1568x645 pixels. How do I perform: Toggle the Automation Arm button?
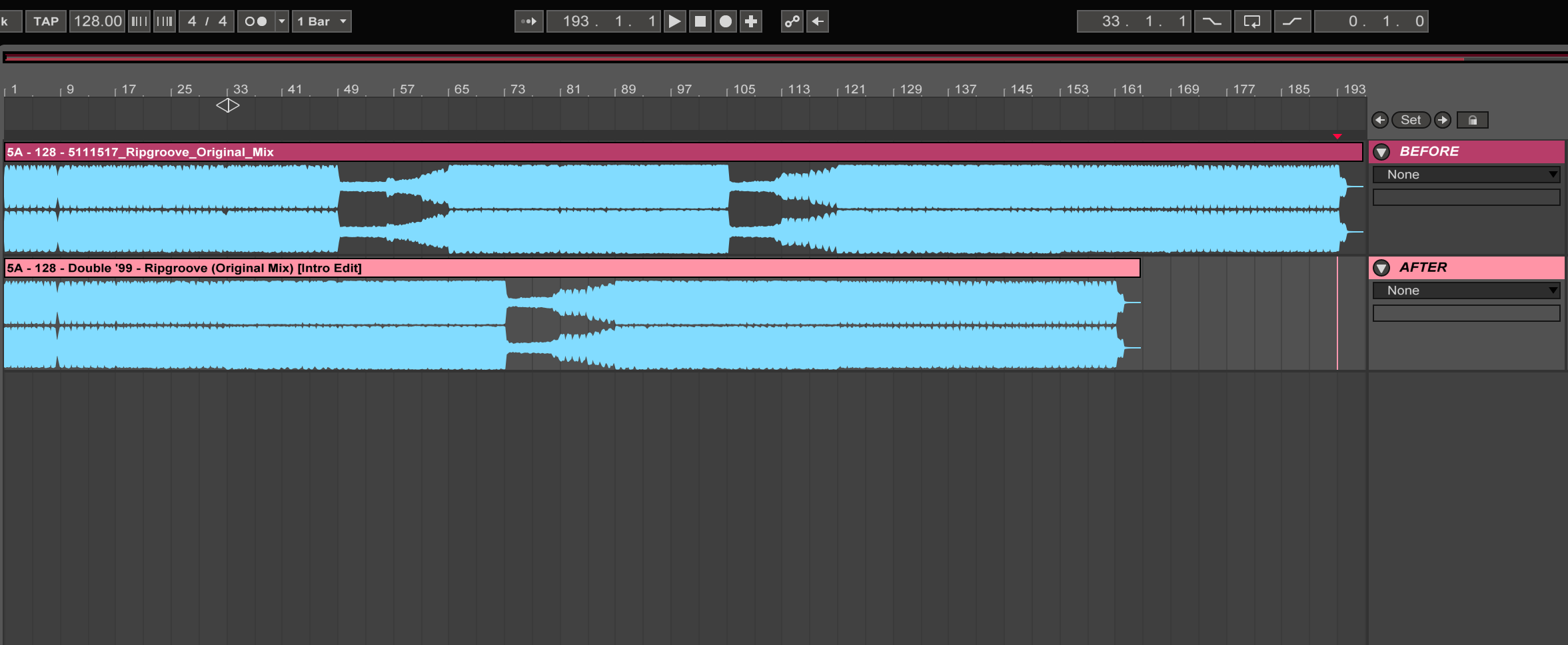point(792,21)
